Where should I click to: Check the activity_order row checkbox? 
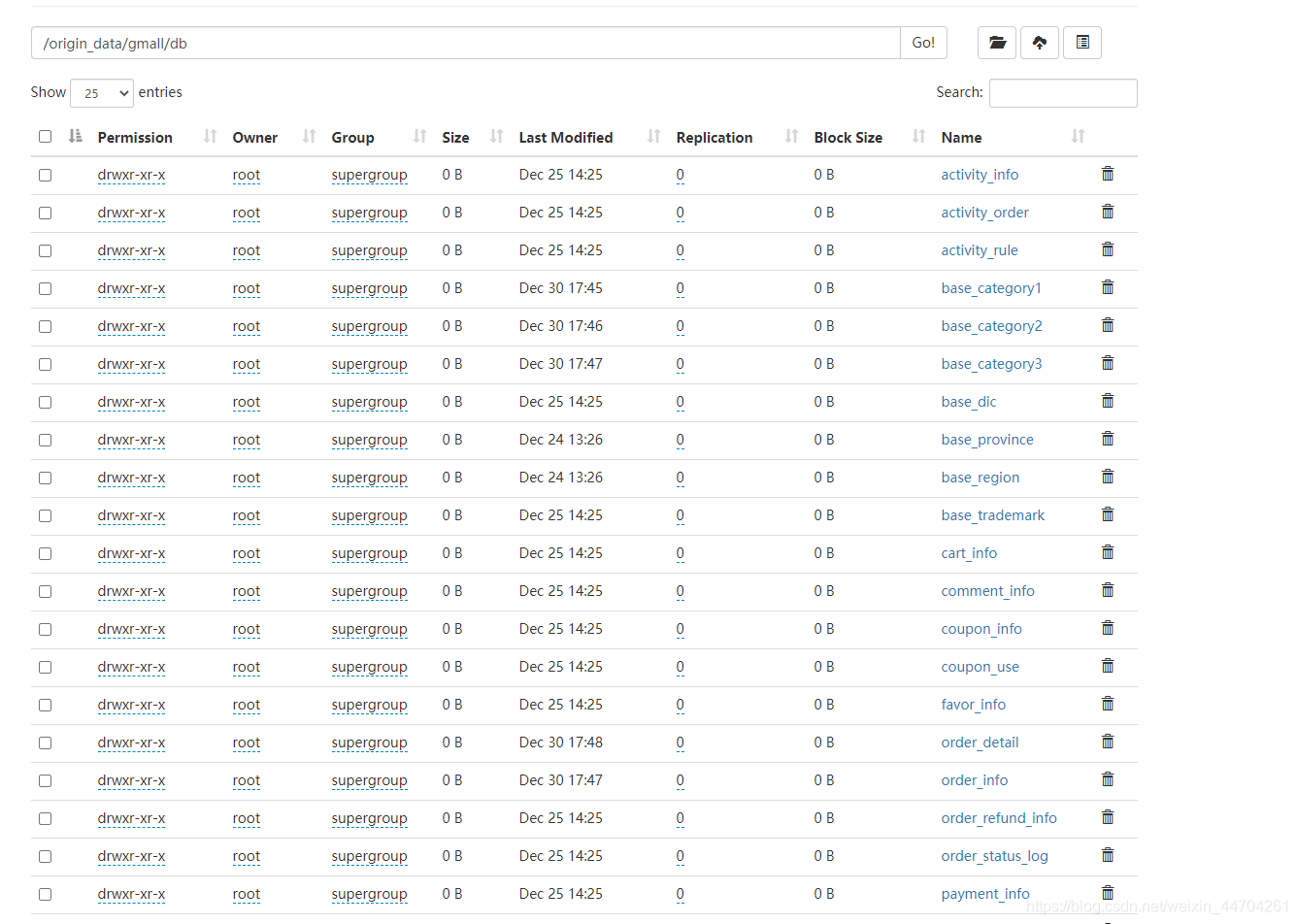click(45, 213)
